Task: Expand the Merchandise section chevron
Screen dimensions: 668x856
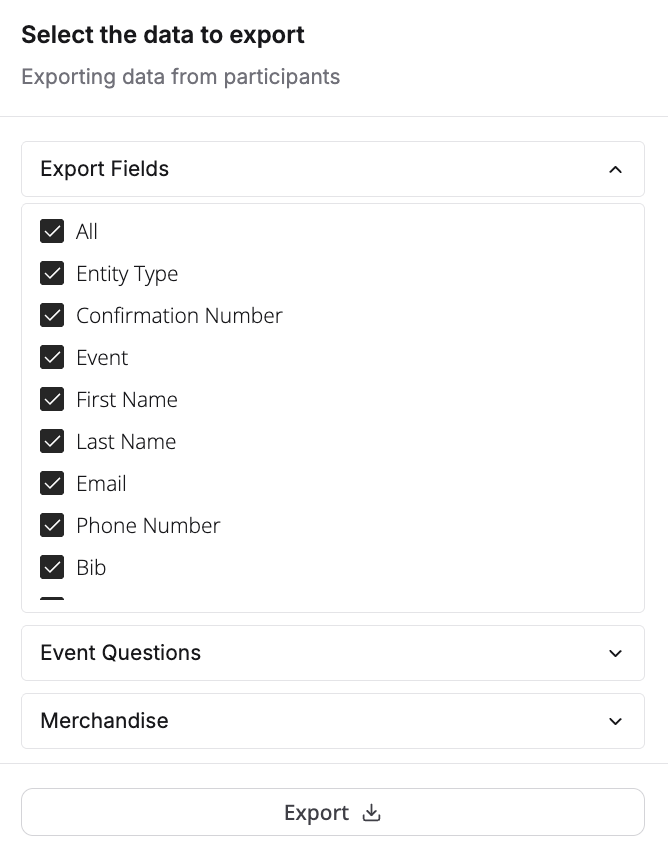Action: pyautogui.click(x=615, y=721)
